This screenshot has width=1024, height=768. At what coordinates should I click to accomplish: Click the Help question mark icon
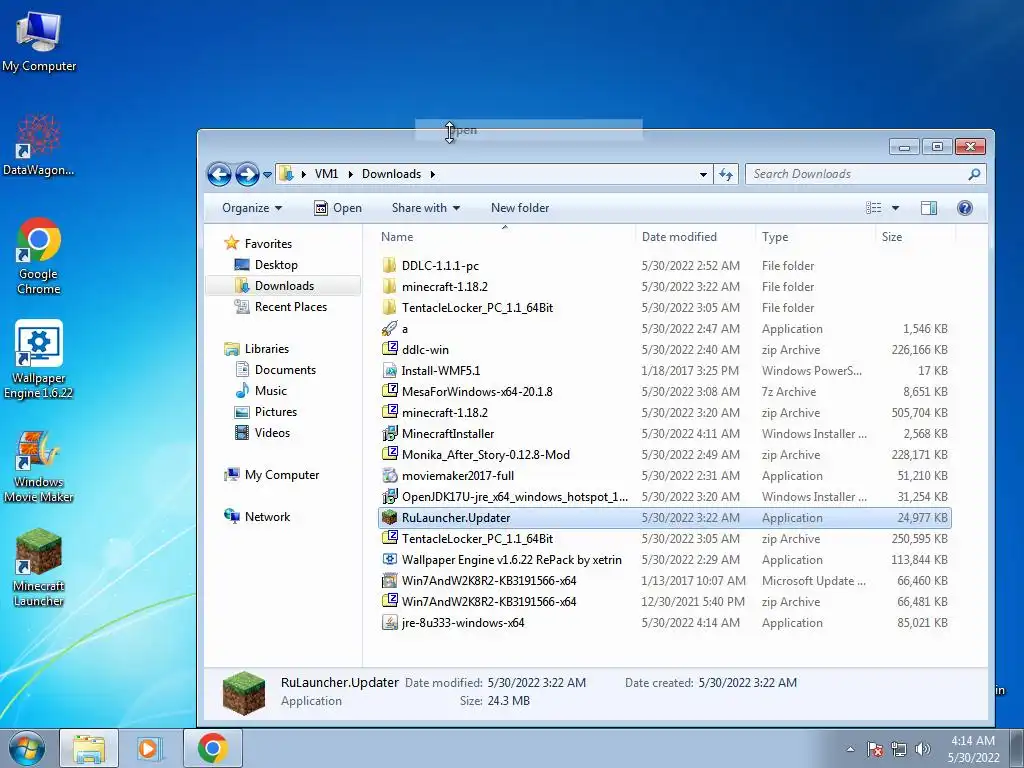(965, 208)
